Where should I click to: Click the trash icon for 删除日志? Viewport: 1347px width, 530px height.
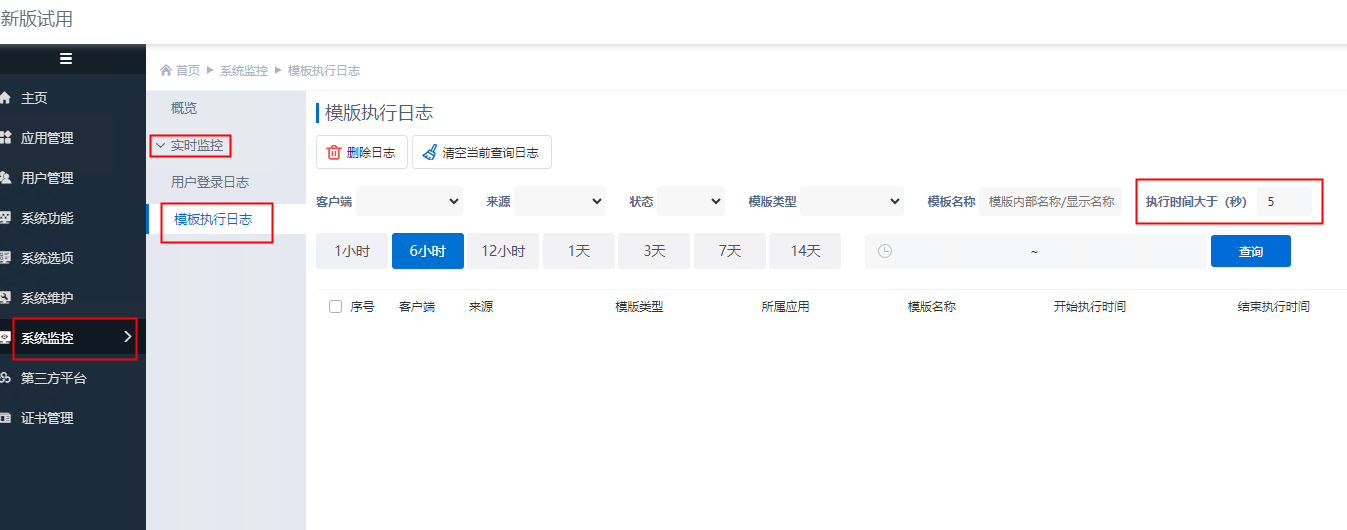(334, 153)
